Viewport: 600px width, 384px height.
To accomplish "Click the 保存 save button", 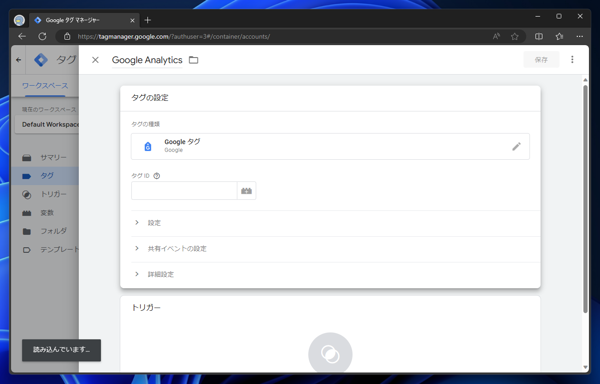I will pyautogui.click(x=541, y=60).
